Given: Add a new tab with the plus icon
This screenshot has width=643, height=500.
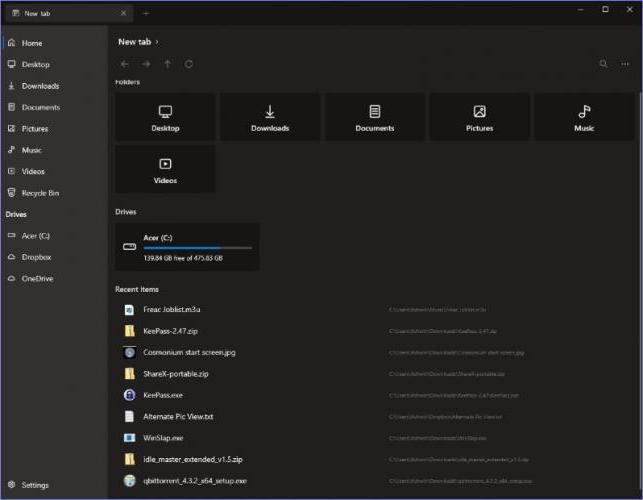Looking at the screenshot, I should pos(146,13).
